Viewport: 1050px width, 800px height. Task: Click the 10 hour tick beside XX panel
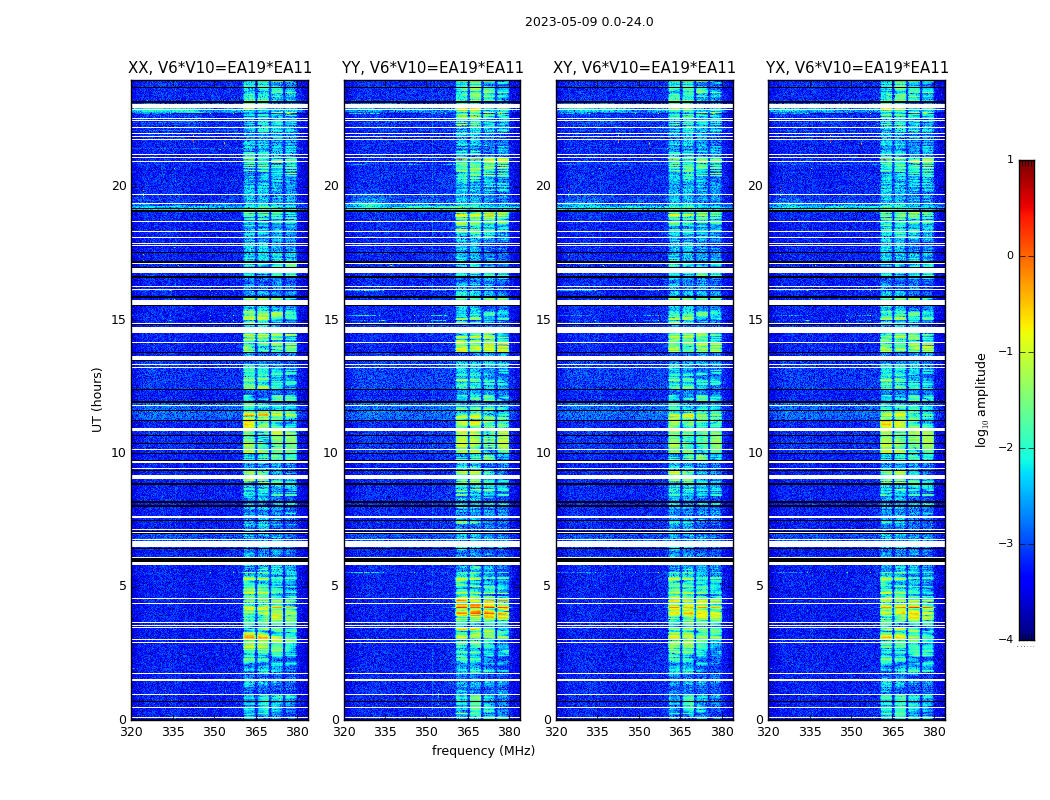[x=119, y=453]
